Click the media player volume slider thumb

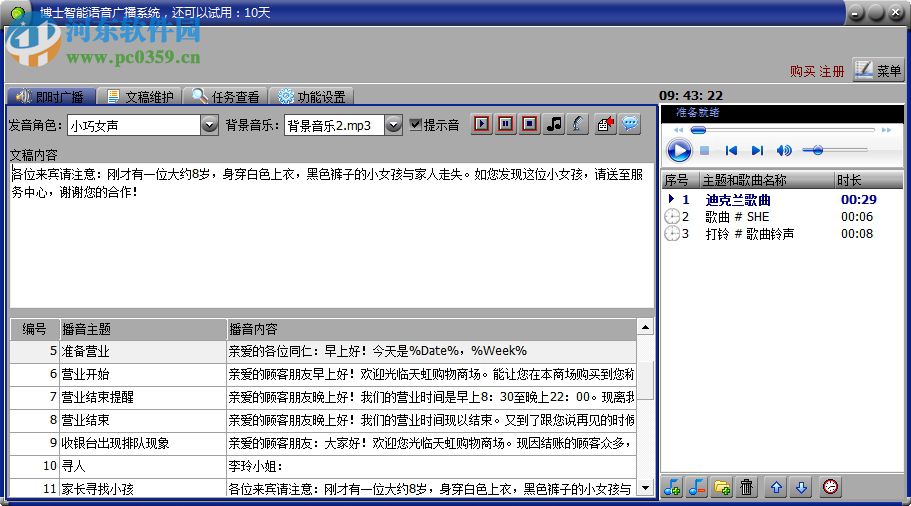(x=817, y=150)
